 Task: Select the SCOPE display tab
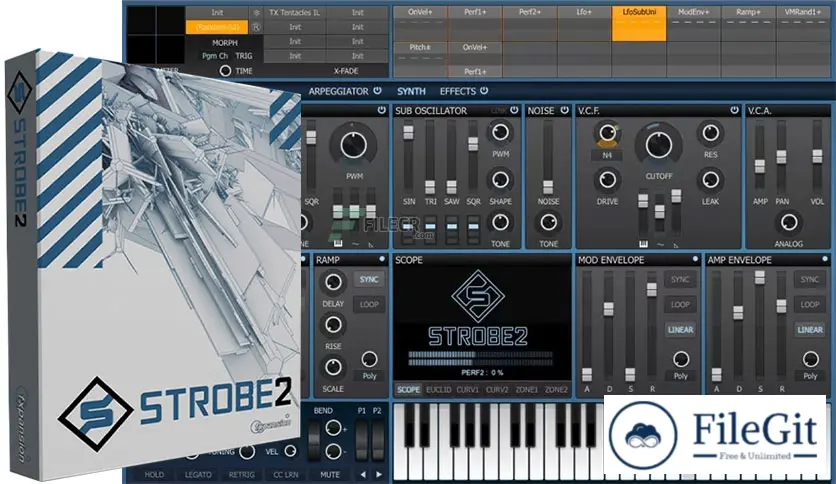coord(408,390)
